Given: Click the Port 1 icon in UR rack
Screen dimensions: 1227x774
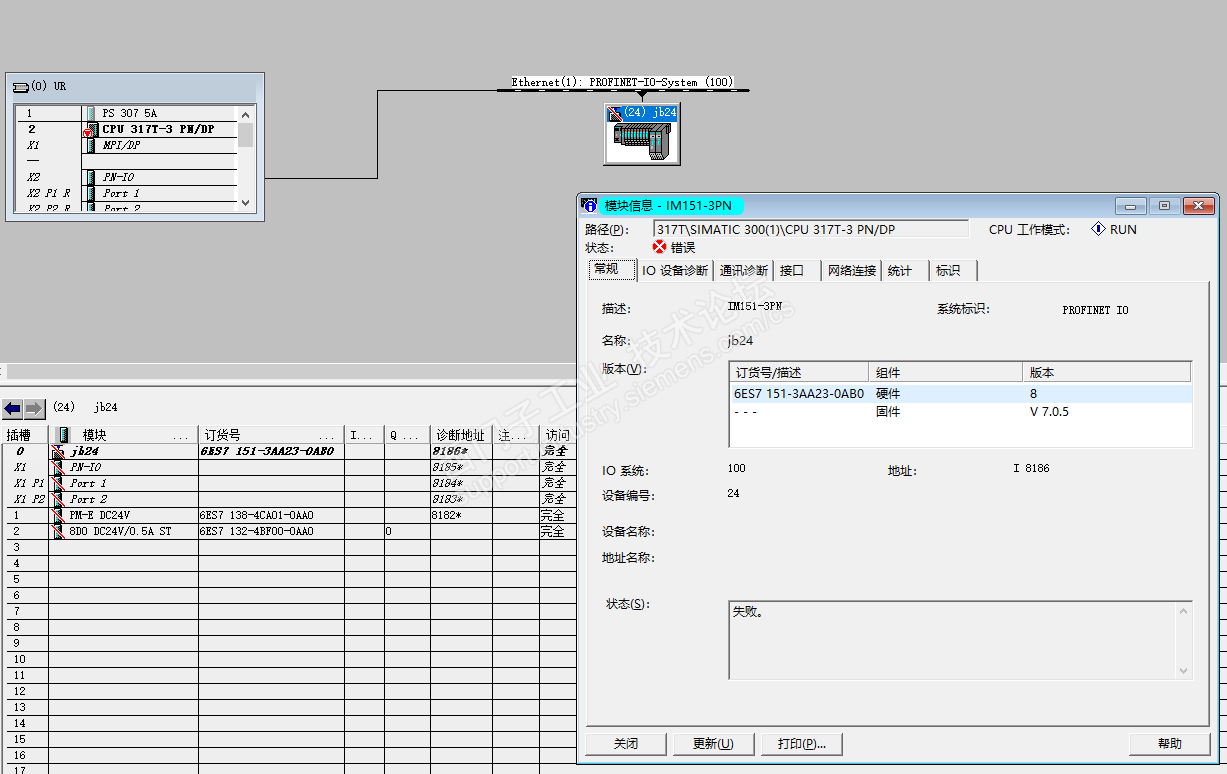Looking at the screenshot, I should click(x=91, y=193).
